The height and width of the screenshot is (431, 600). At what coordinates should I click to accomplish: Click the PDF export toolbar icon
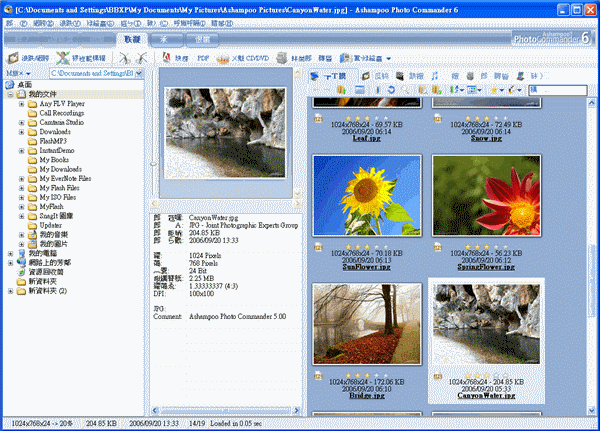coord(202,59)
